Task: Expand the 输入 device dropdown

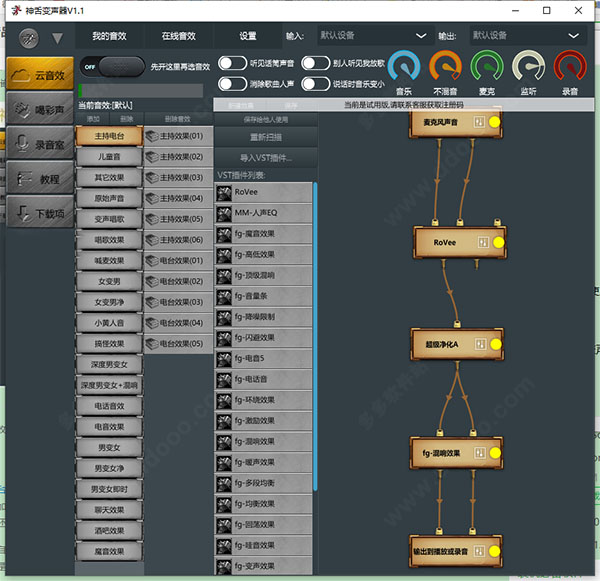Action: coord(374,36)
